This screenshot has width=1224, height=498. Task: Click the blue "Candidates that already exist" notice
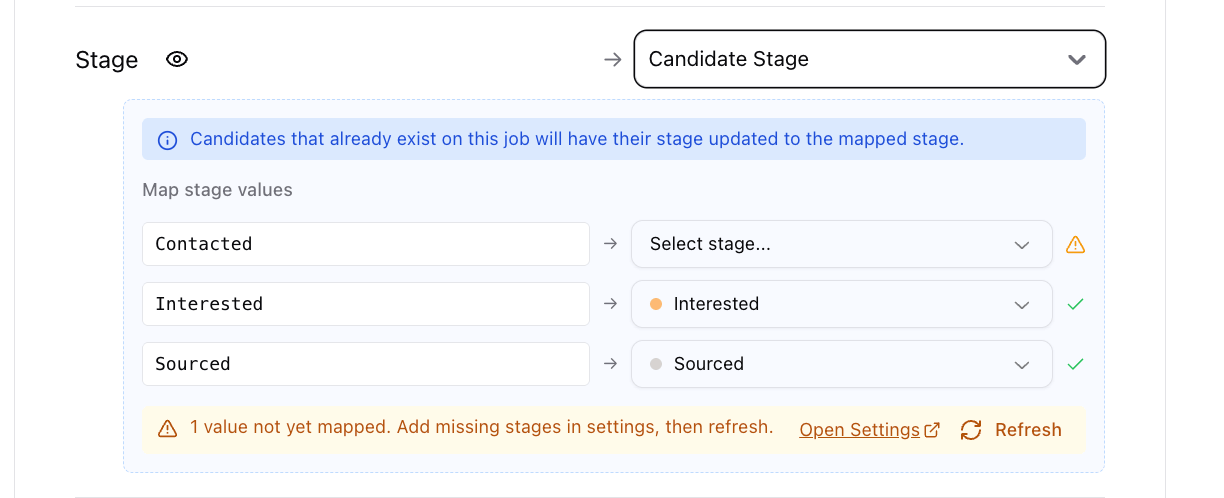click(614, 139)
